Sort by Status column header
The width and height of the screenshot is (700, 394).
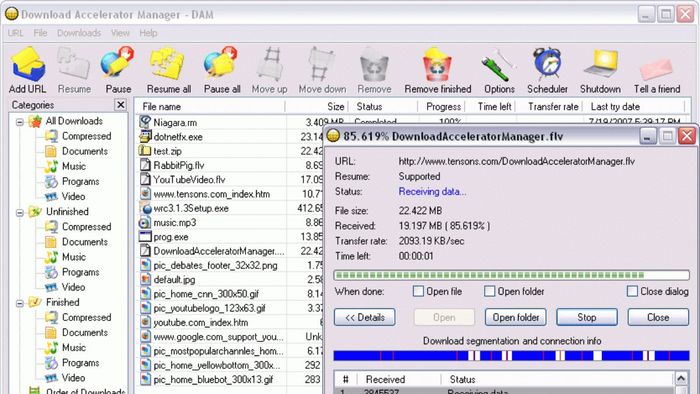(384, 107)
